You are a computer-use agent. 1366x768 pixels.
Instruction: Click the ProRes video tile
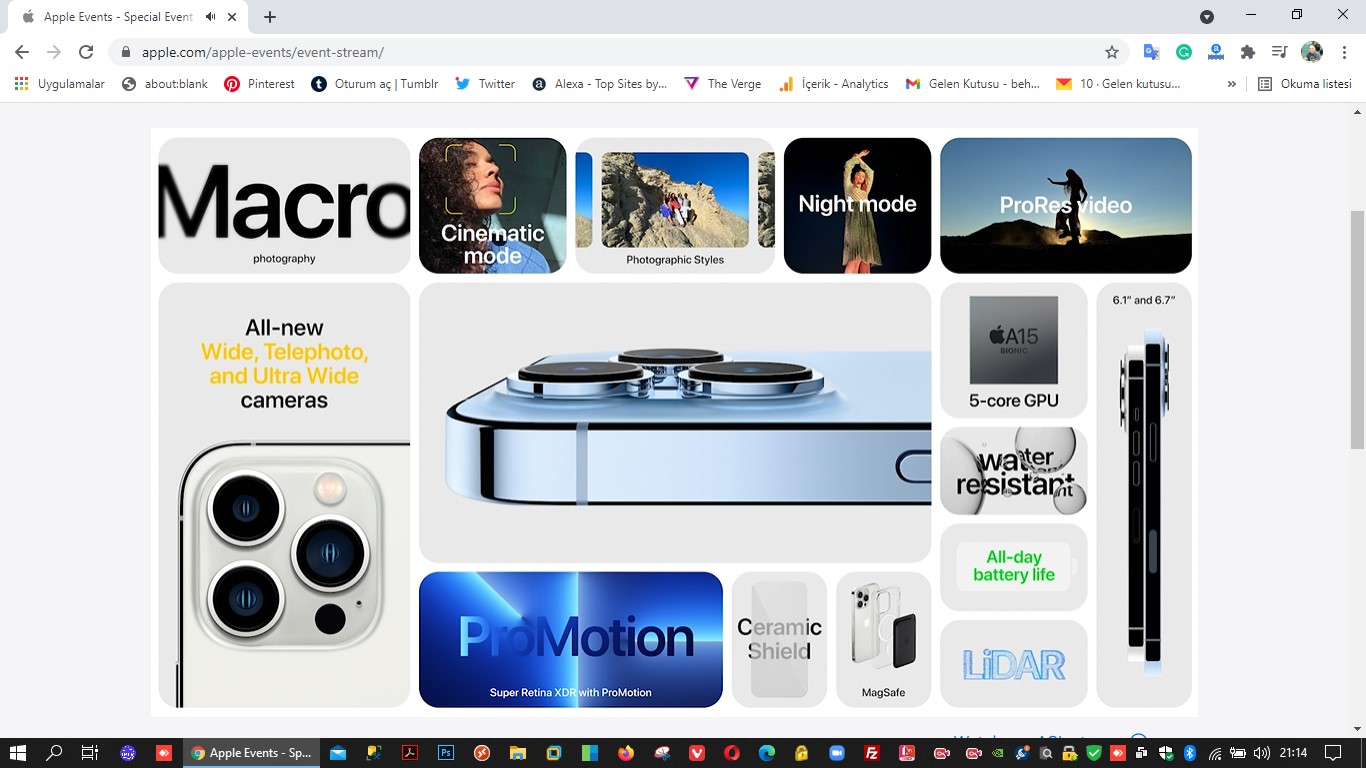coord(1066,205)
